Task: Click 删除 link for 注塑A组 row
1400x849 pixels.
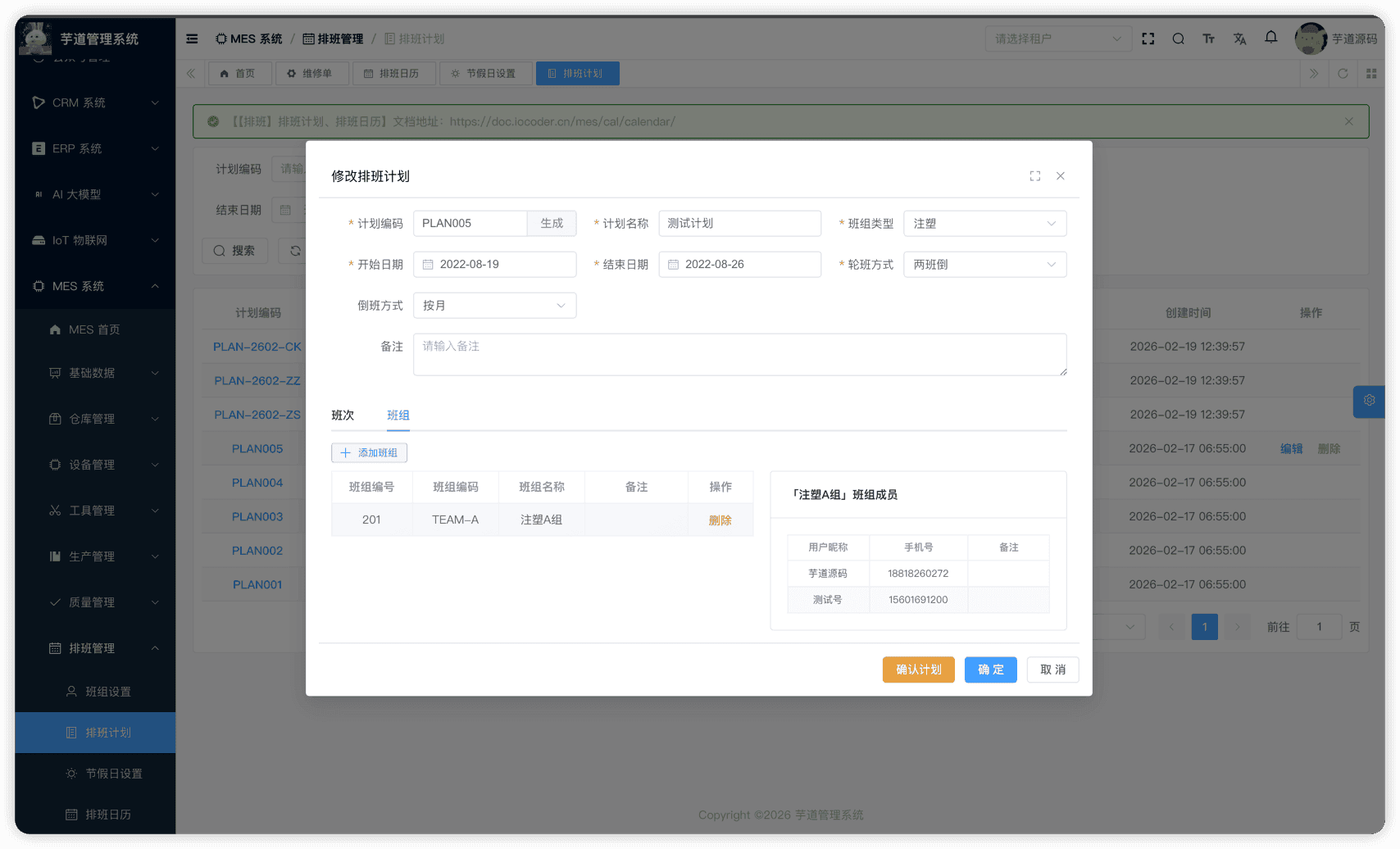Action: (720, 520)
